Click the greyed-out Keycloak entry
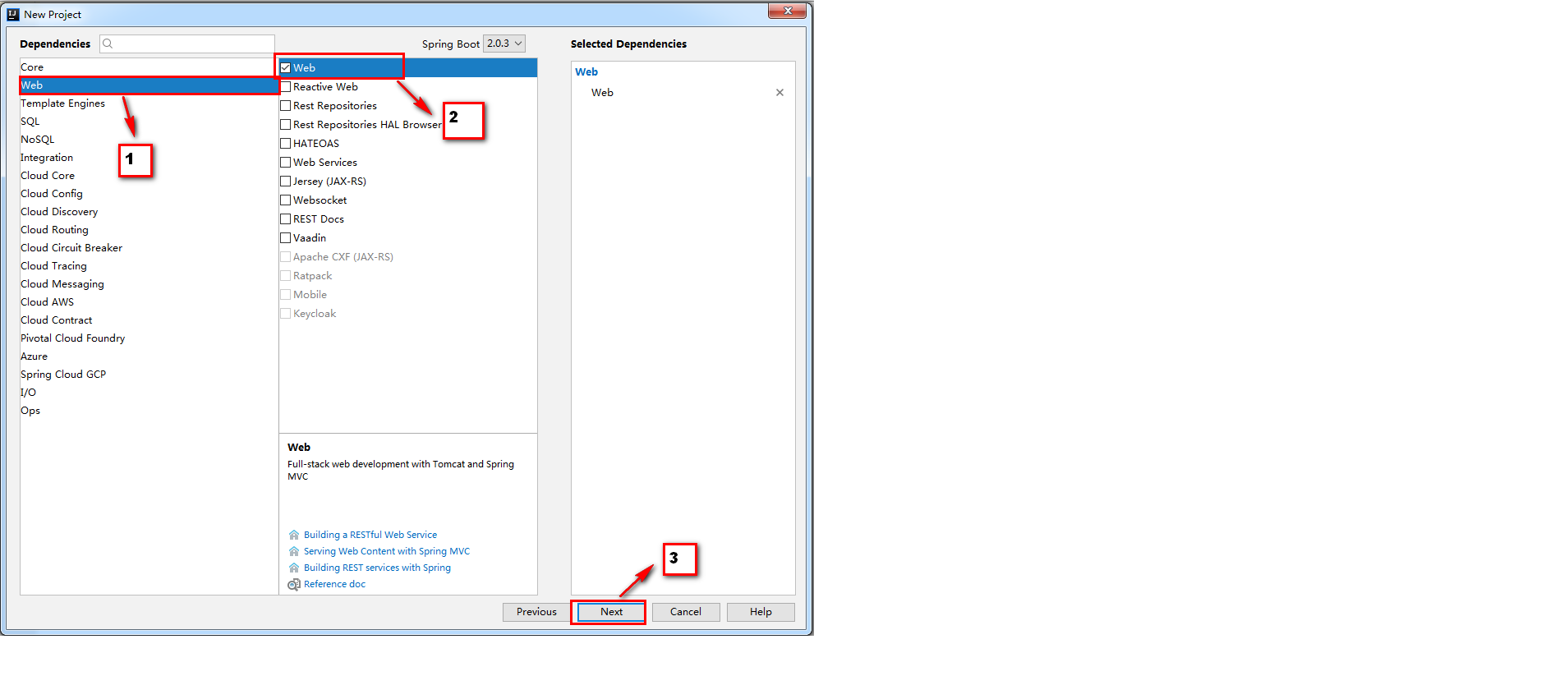1568x699 pixels. (x=315, y=314)
